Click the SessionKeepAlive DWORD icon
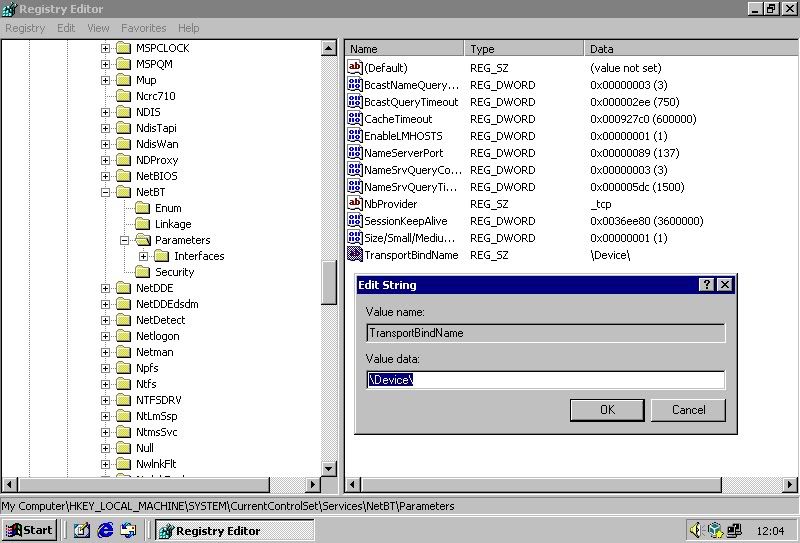Screen dimensions: 800x543 355,220
